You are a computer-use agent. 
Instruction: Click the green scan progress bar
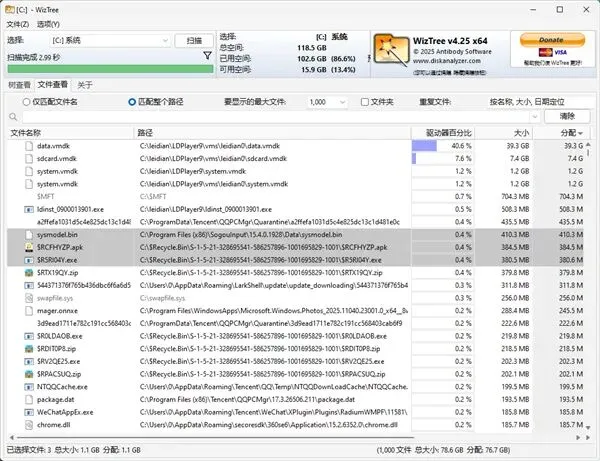pyautogui.click(x=111, y=69)
